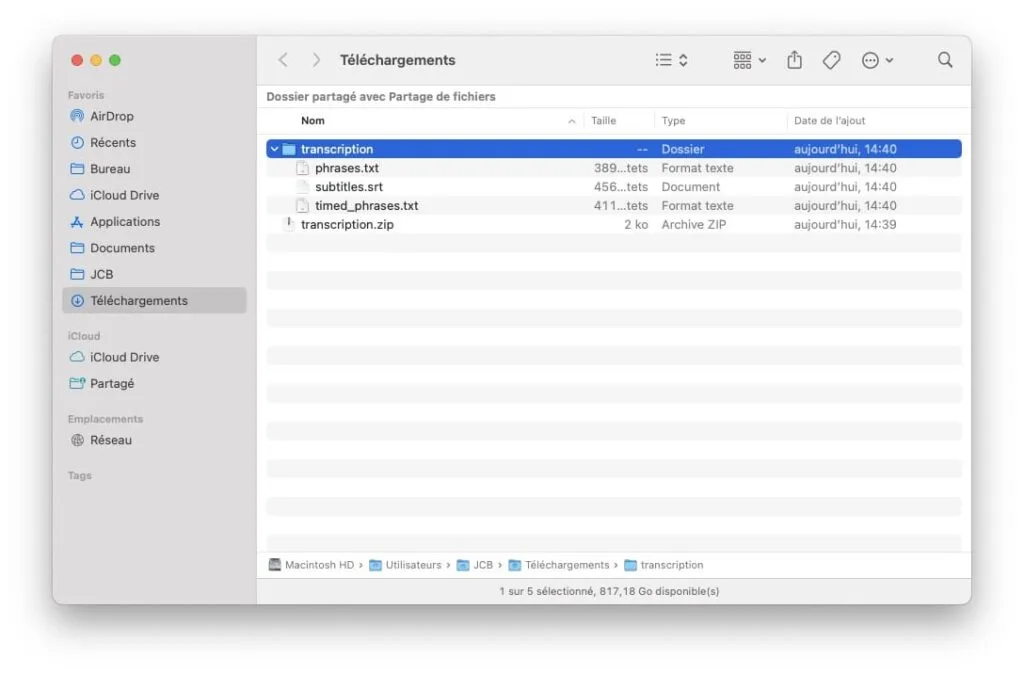Image resolution: width=1024 pixels, height=674 pixels.
Task: Open the Tags icon in the toolbar
Action: point(831,59)
